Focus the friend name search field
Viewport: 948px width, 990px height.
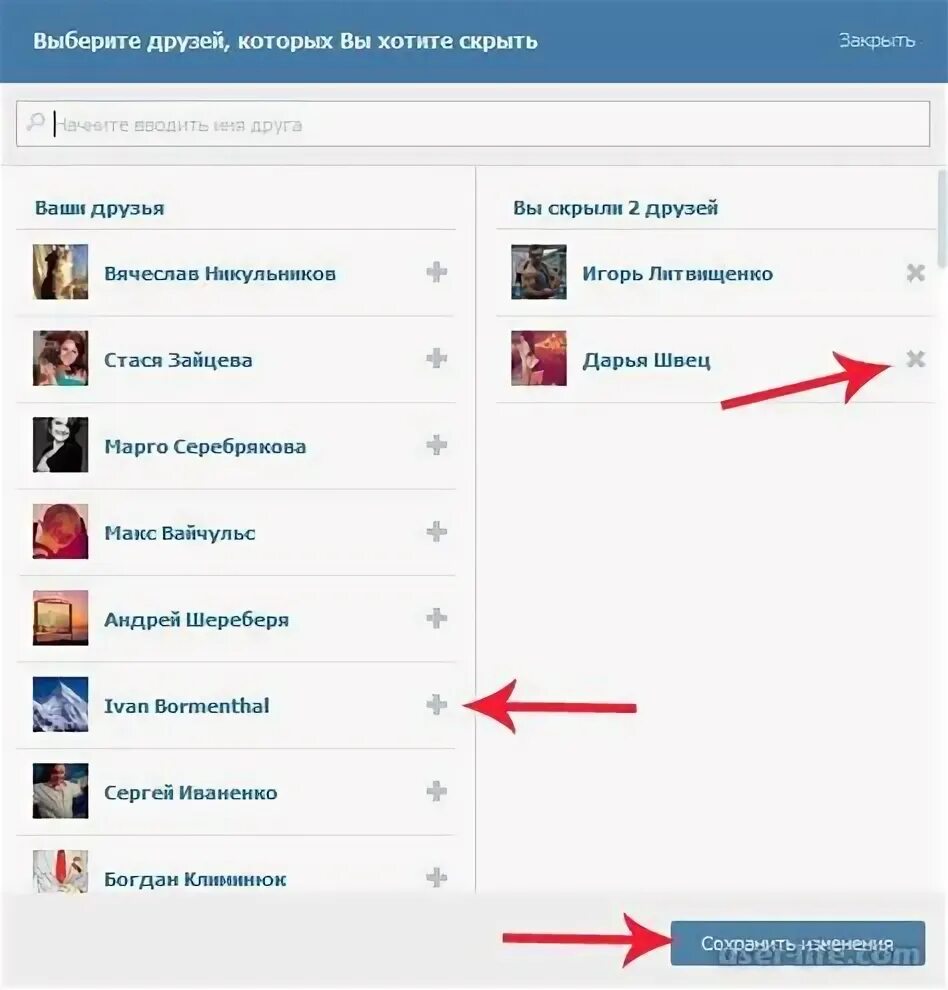tap(473, 124)
